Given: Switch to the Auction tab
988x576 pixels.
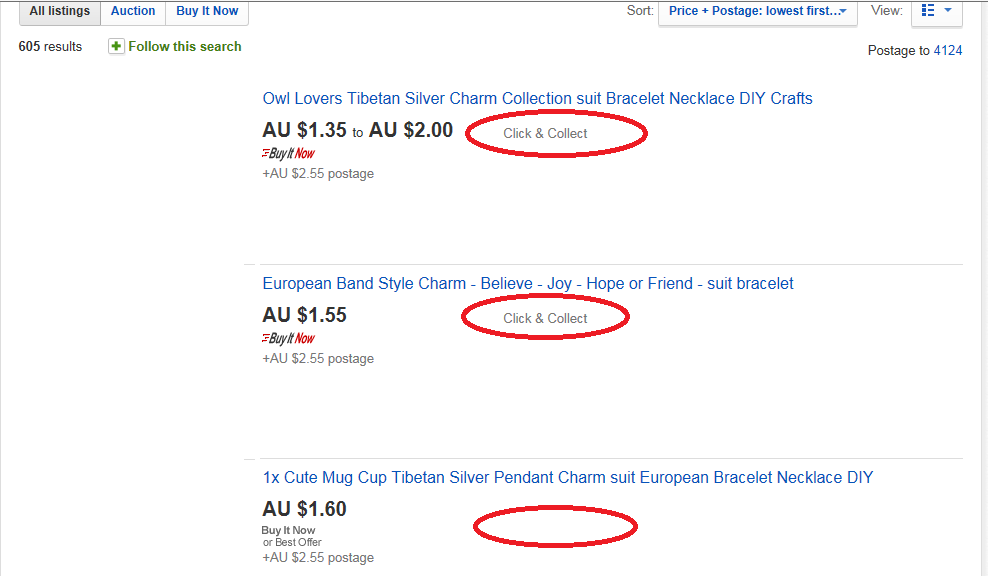Looking at the screenshot, I should click(x=133, y=11).
